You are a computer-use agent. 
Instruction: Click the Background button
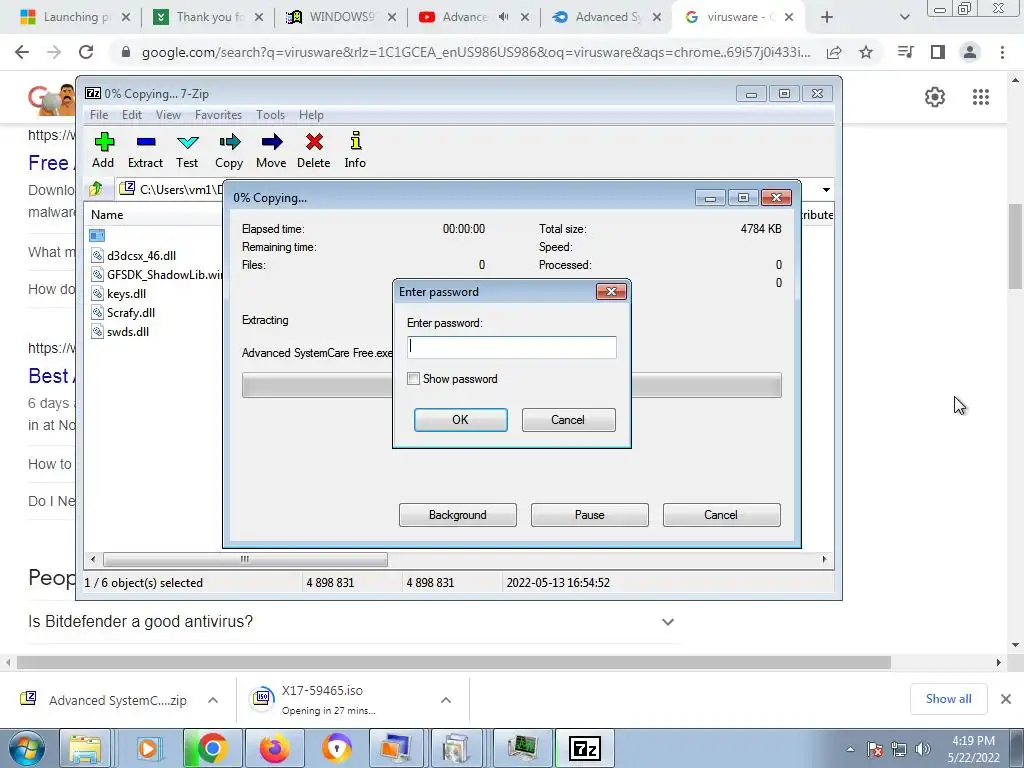click(458, 515)
